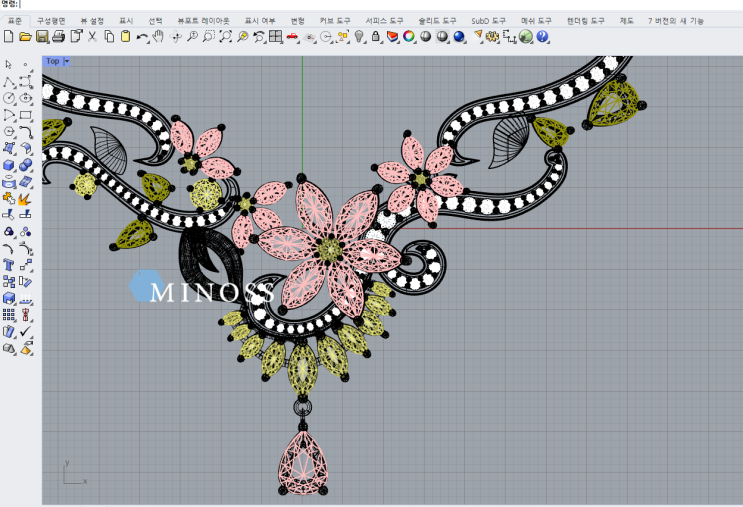Click the Top viewport title label
This screenshot has width=743, height=507.
click(52, 61)
